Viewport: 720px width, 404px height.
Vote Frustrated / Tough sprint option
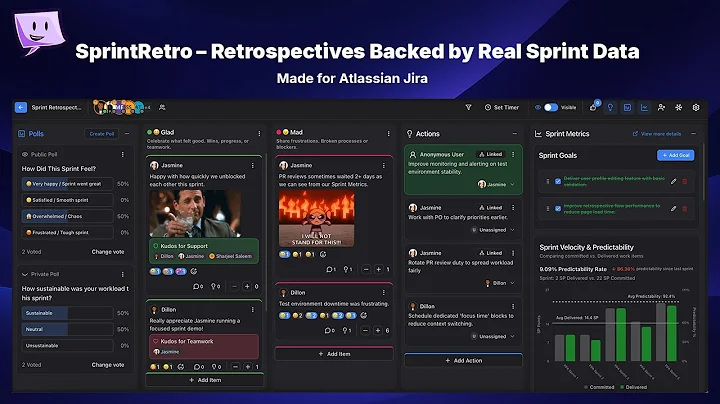(x=68, y=233)
